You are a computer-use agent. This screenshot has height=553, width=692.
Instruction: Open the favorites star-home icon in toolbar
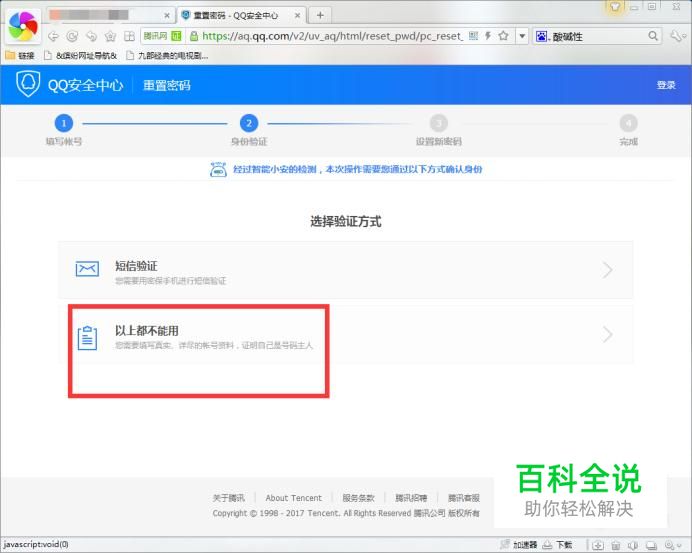click(110, 36)
